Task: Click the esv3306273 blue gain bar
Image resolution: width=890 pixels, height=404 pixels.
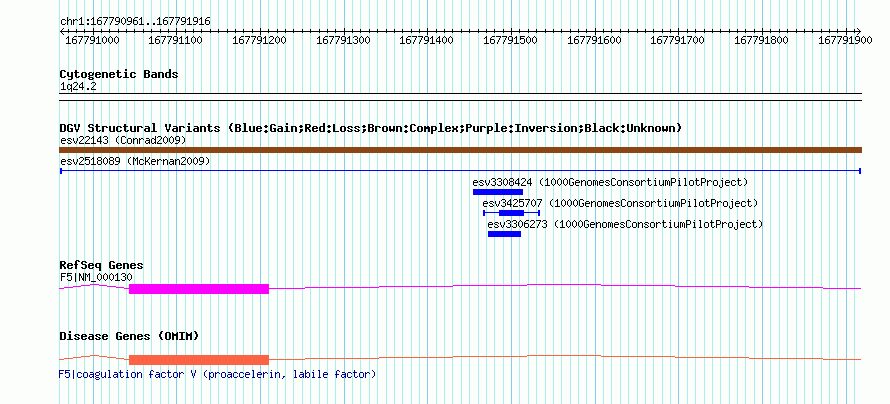Action: (504, 234)
